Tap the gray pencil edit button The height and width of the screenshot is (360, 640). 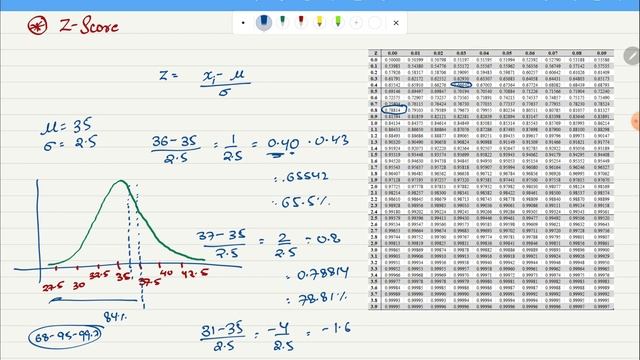click(x=632, y=56)
